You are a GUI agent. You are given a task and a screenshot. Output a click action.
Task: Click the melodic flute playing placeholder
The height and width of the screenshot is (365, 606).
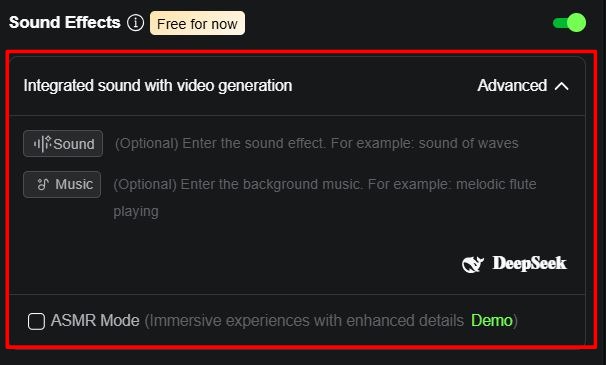[x=325, y=198]
